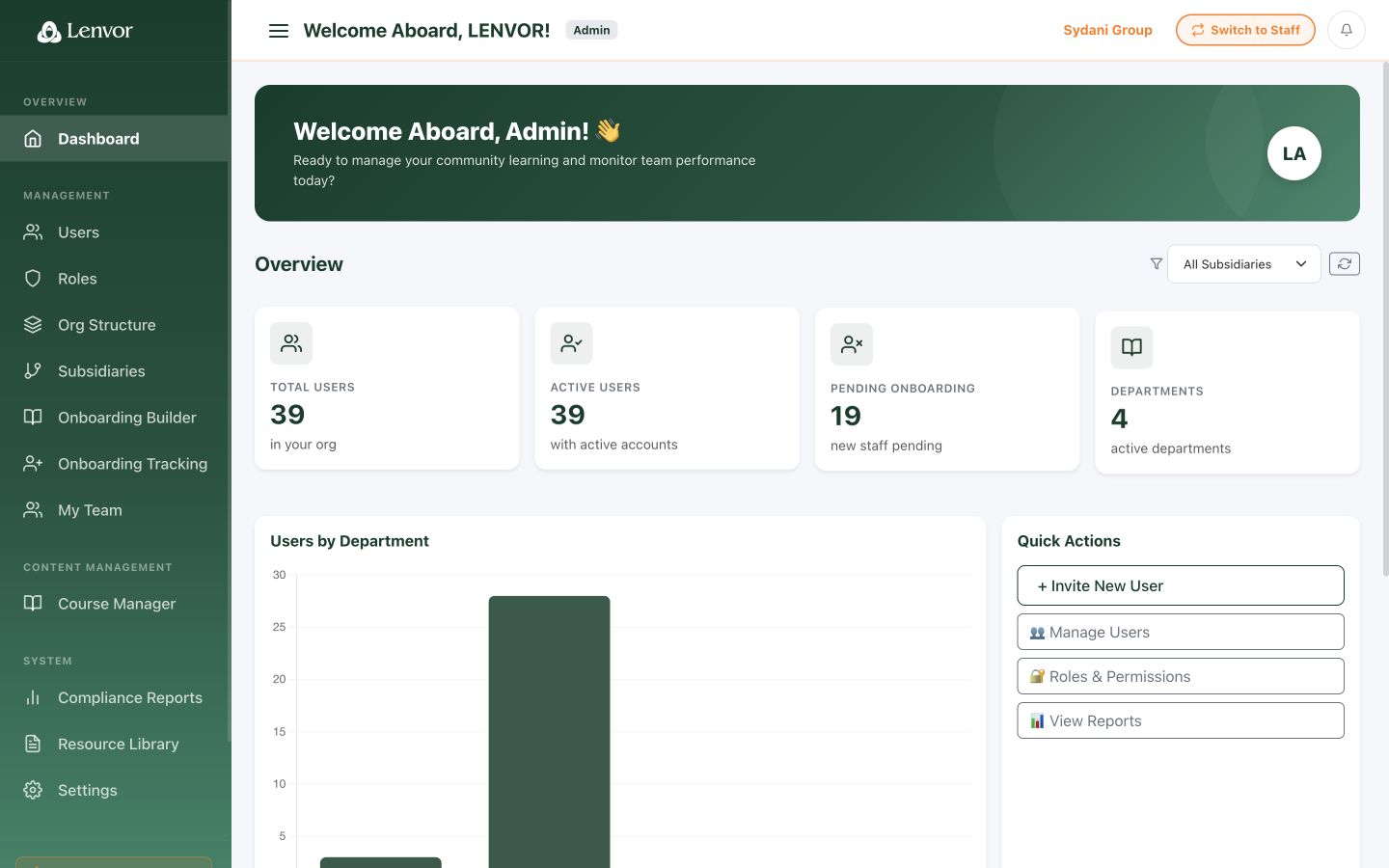Click Invite New User button
1389x868 pixels.
click(1180, 585)
